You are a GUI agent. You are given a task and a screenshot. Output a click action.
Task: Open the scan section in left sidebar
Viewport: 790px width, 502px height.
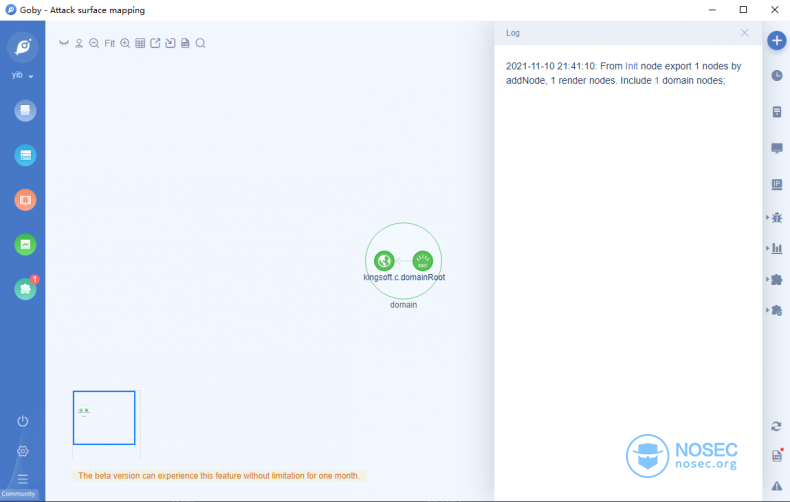tap(25, 111)
